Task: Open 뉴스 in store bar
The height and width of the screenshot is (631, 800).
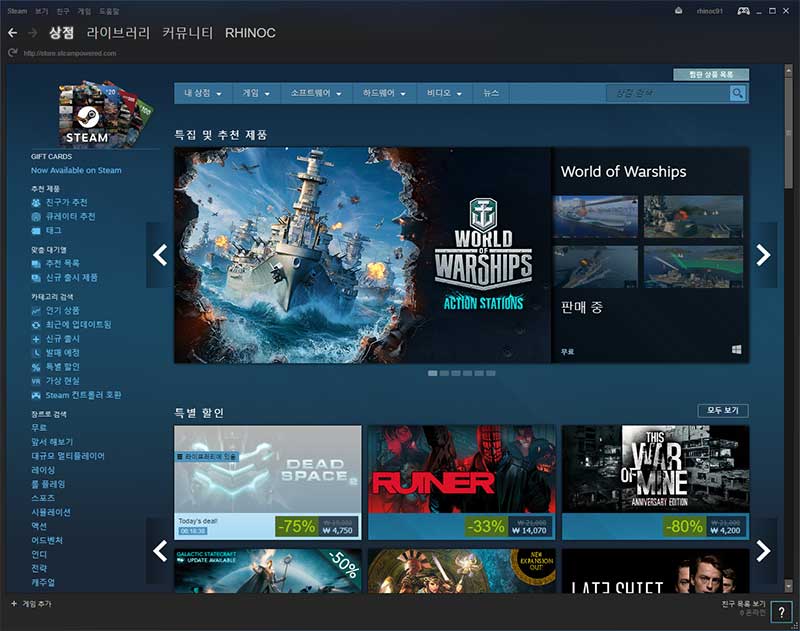Action: (x=490, y=93)
